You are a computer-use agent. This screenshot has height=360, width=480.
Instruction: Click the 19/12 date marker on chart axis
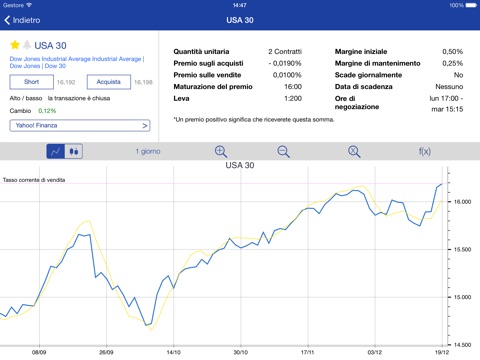442,352
